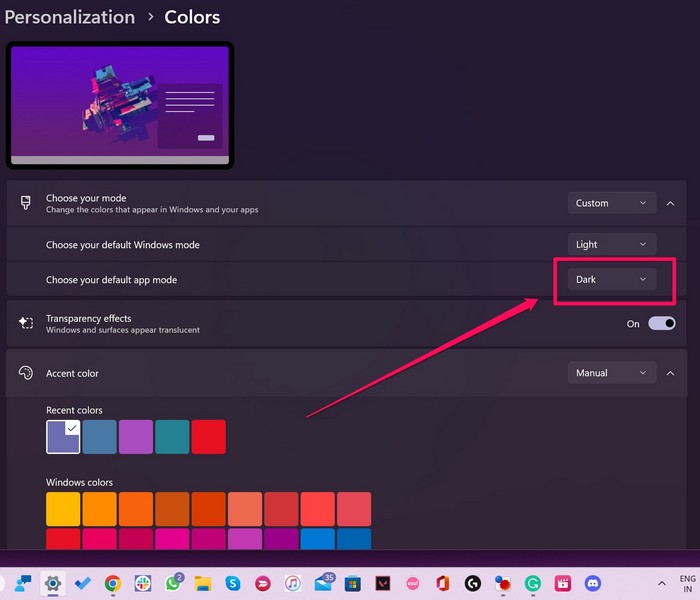Launch Google Chrome from taskbar

113,583
